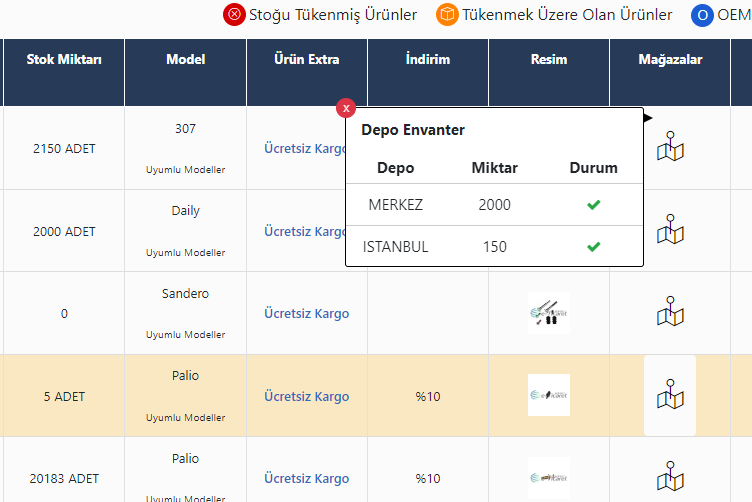Viewport: 752px width, 502px height.
Task: Open store map icon in Sandero row
Action: pyautogui.click(x=670, y=312)
